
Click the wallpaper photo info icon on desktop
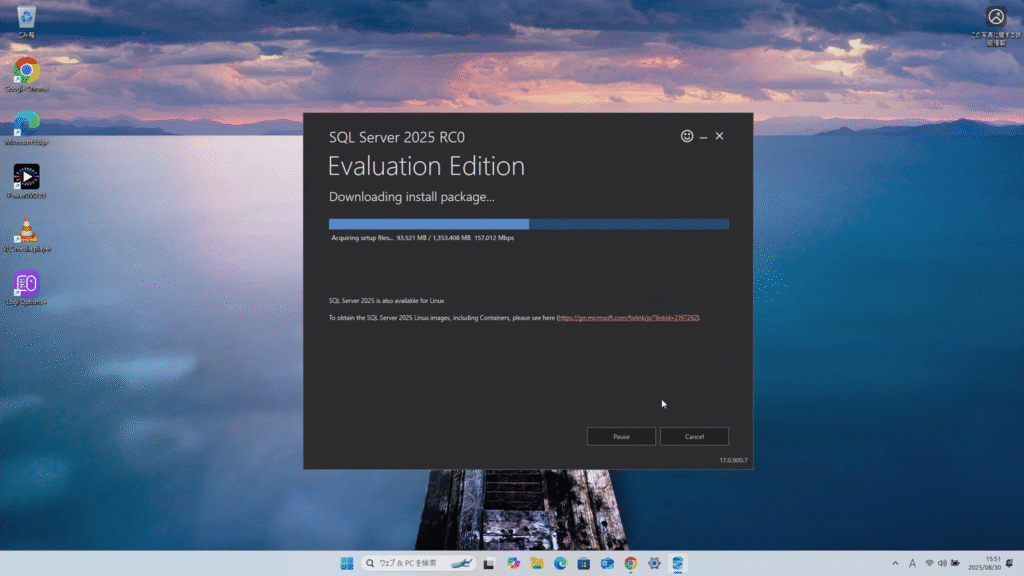click(x=996, y=25)
